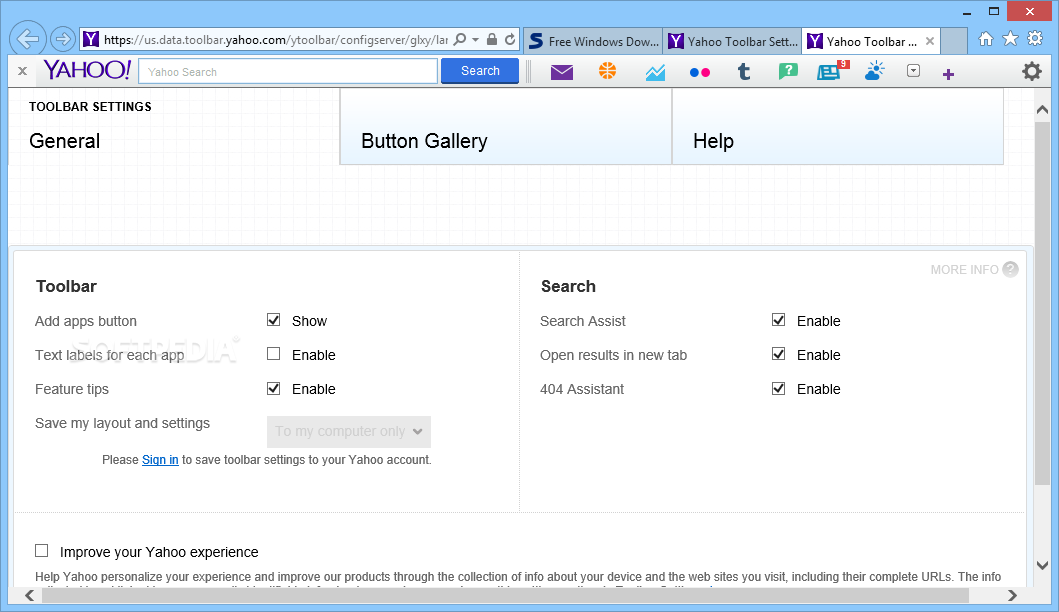Open the browser Tools gear icon
1059x612 pixels.
tap(1035, 39)
